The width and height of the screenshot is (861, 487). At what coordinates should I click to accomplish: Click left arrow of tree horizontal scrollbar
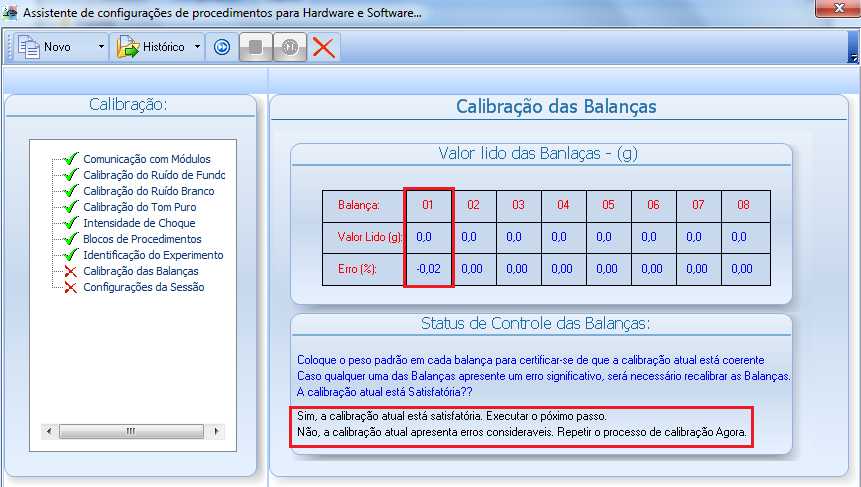49,431
